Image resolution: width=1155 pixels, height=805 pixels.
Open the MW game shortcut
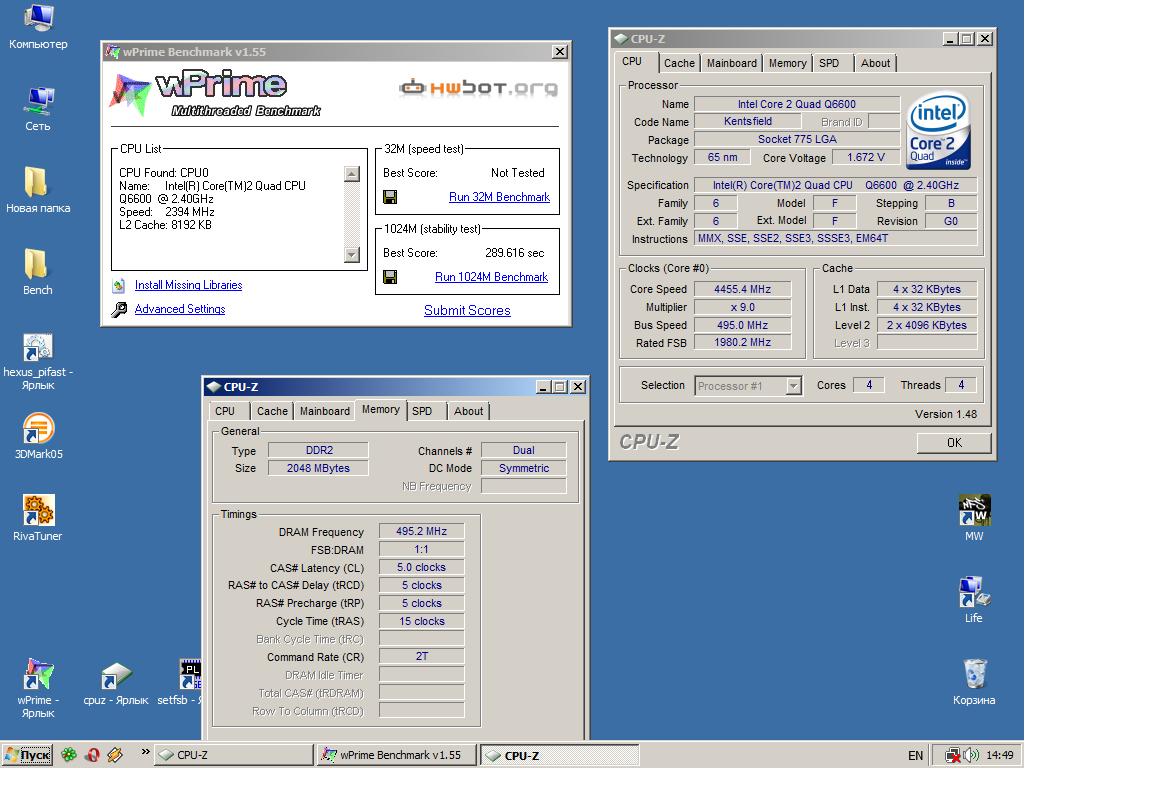[974, 518]
